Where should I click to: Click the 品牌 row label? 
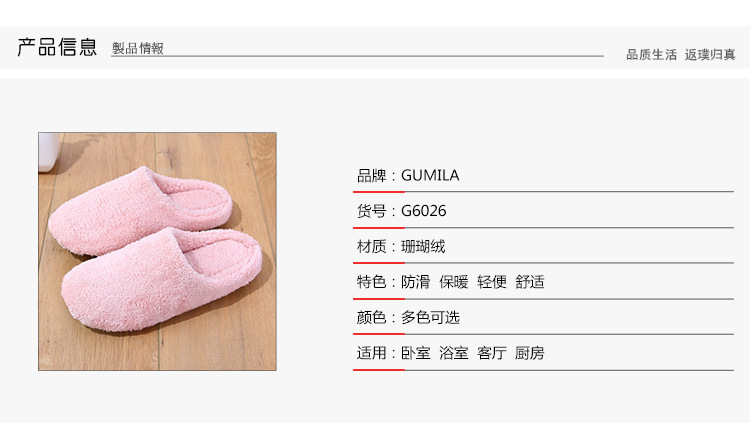point(371,175)
